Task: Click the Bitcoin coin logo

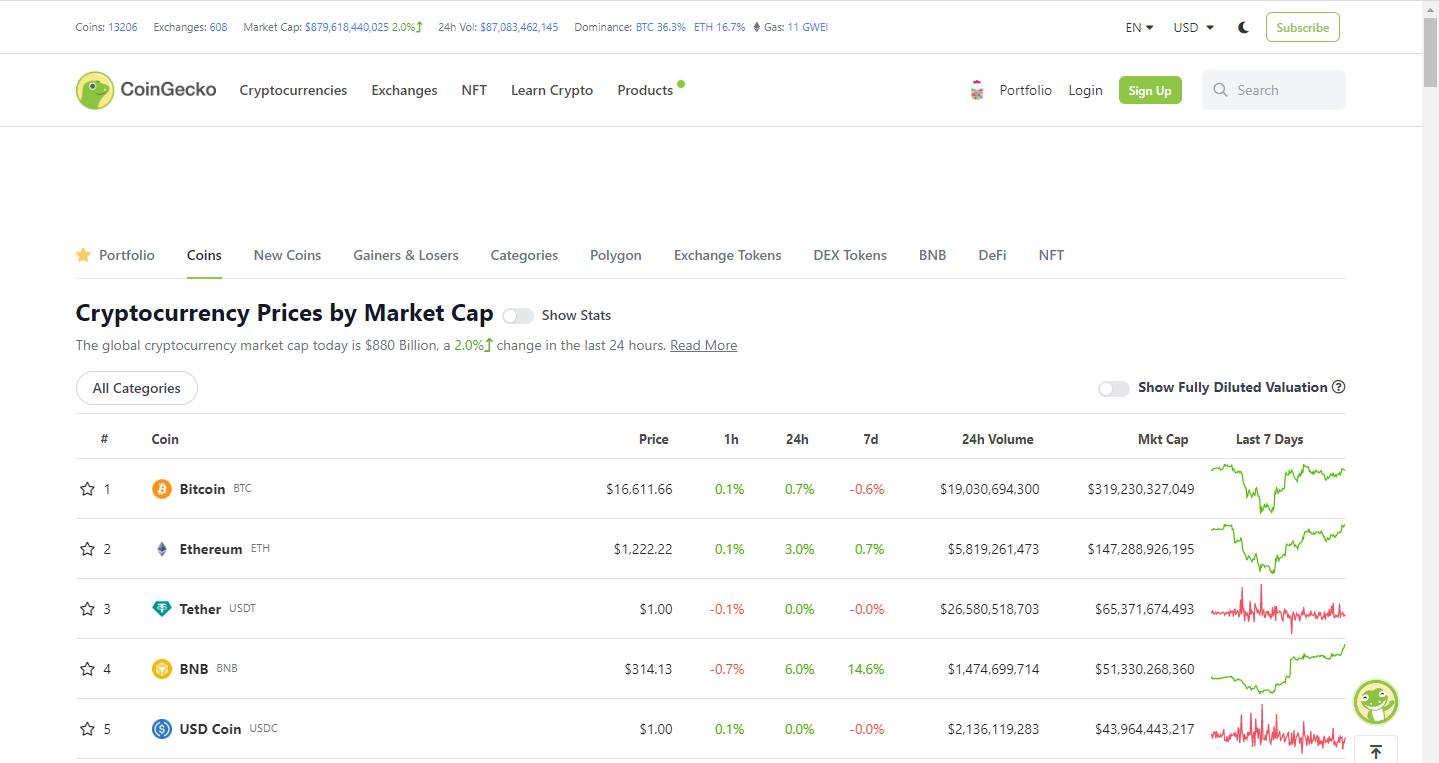Action: click(x=162, y=489)
